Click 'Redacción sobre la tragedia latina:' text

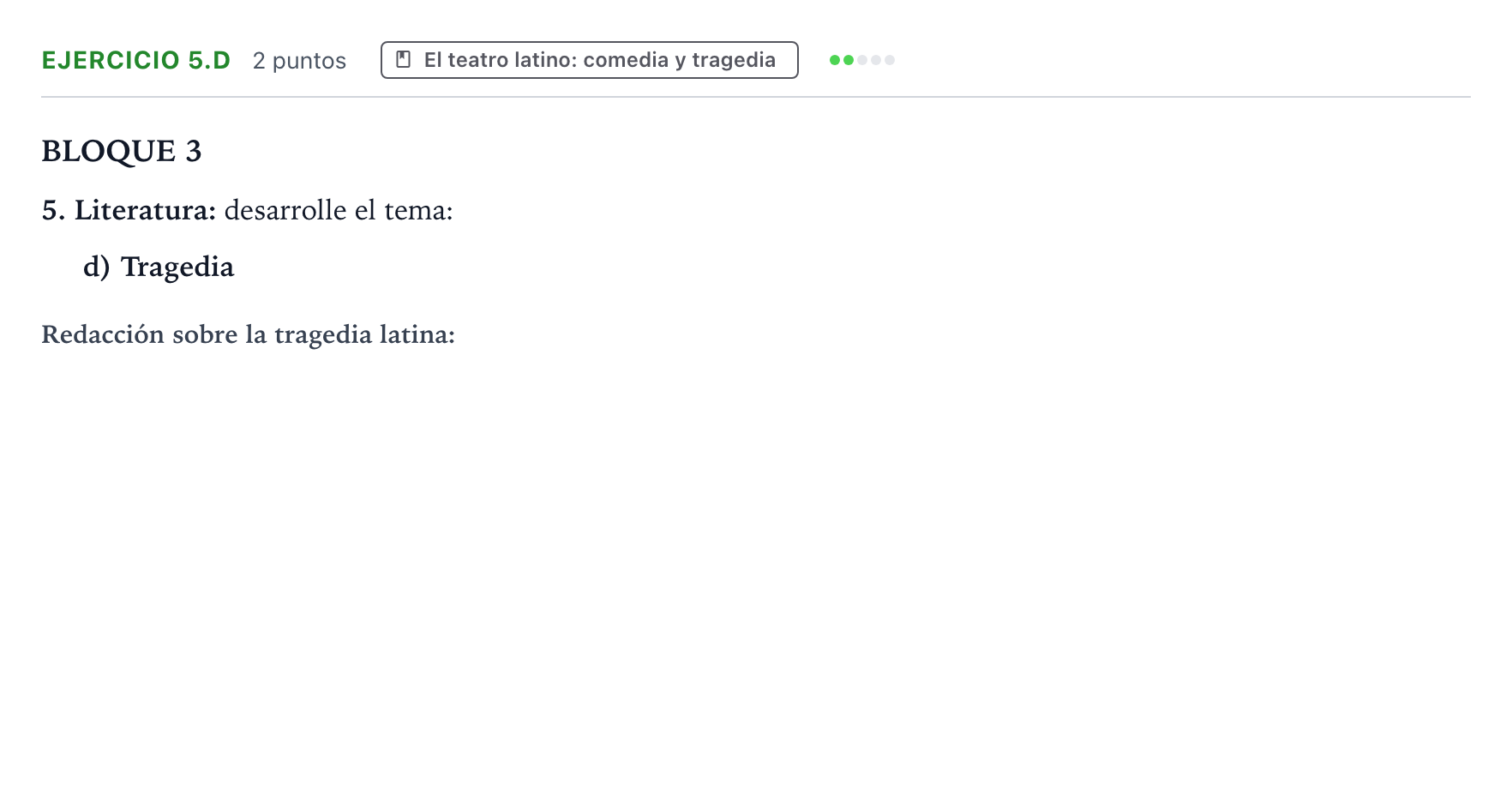249,334
